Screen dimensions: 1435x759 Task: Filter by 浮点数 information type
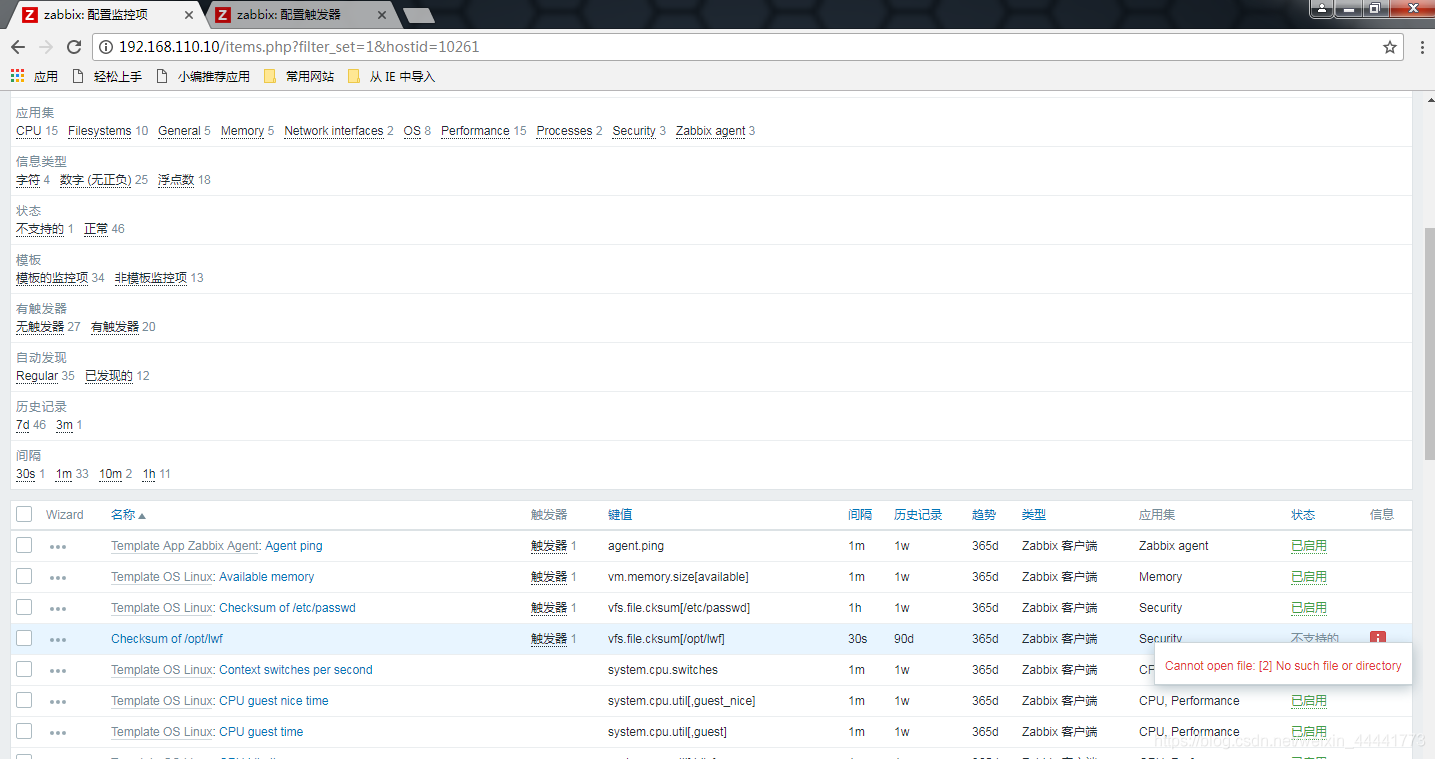176,180
